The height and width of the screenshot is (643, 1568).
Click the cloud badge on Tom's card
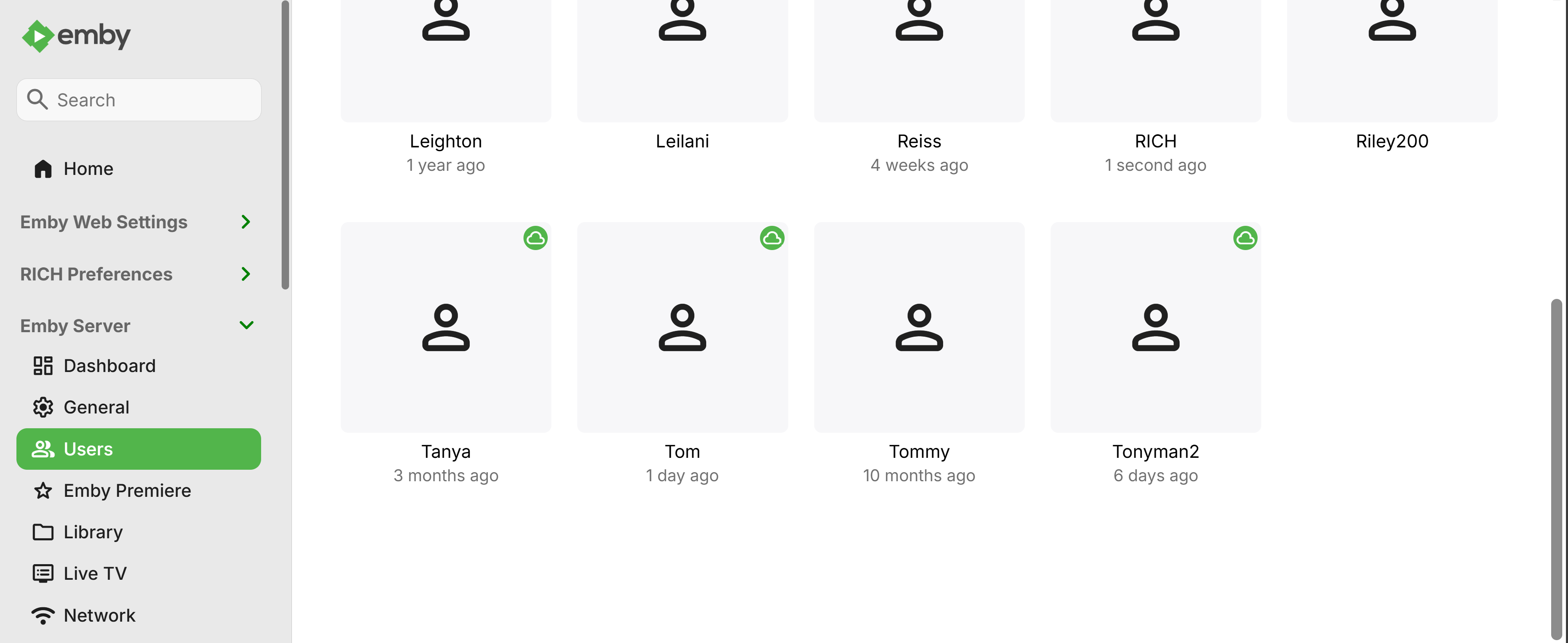[772, 238]
